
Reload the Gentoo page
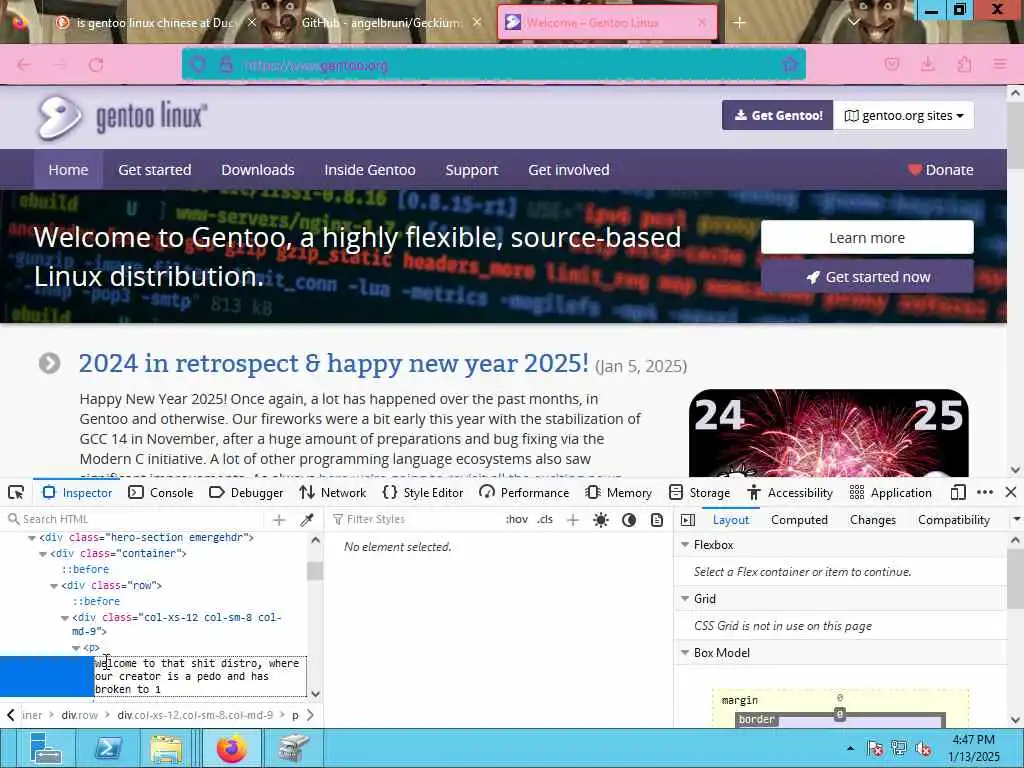[96, 64]
